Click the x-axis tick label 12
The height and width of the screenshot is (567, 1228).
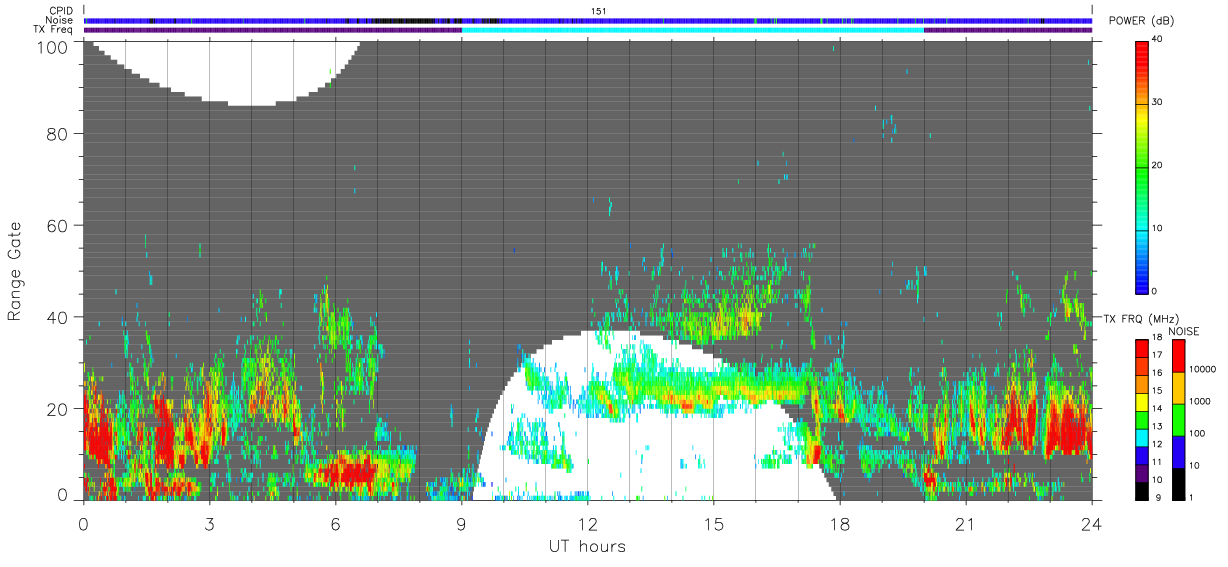coord(587,523)
